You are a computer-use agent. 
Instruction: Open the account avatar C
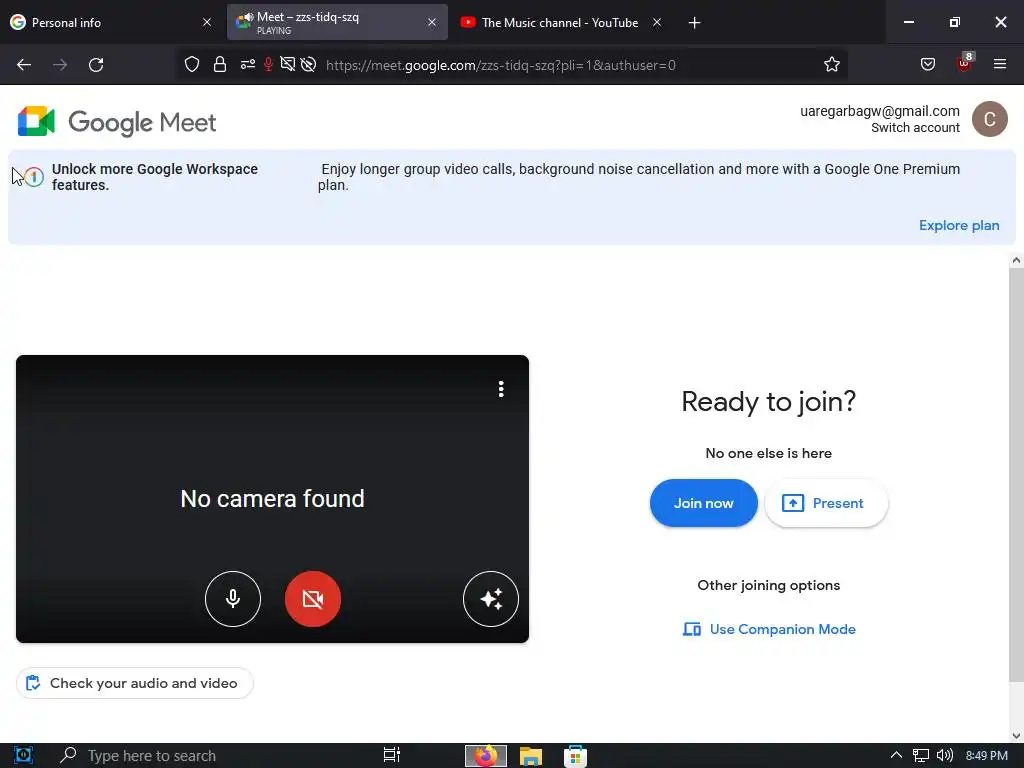tap(989, 119)
